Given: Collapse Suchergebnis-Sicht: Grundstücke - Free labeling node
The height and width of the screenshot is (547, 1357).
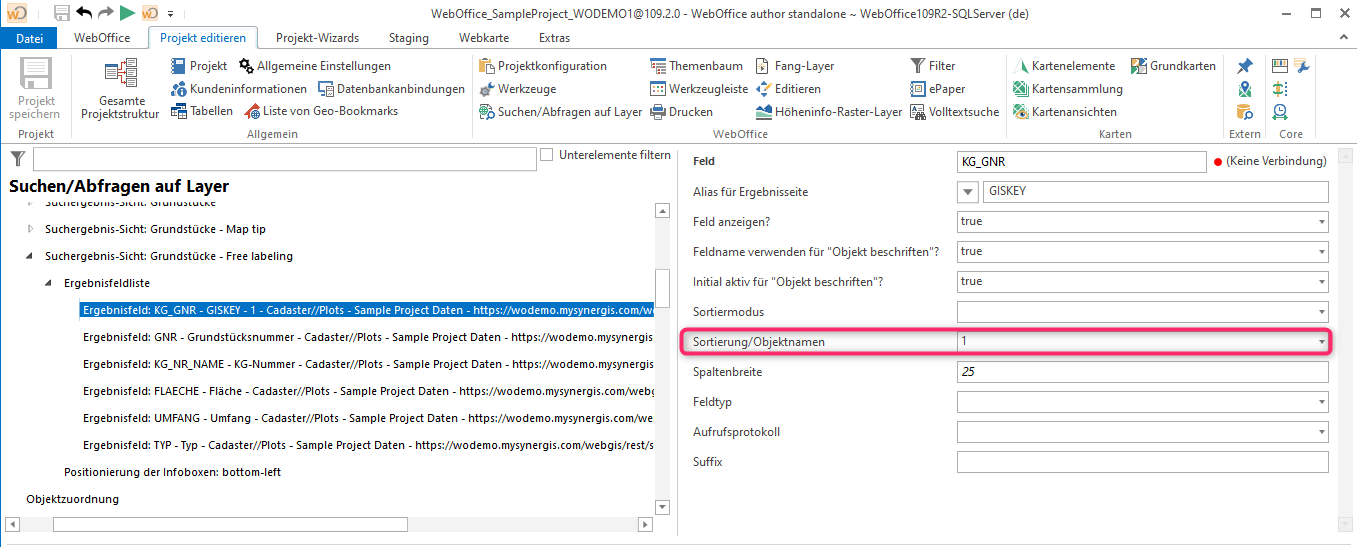Looking at the screenshot, I should (30, 256).
